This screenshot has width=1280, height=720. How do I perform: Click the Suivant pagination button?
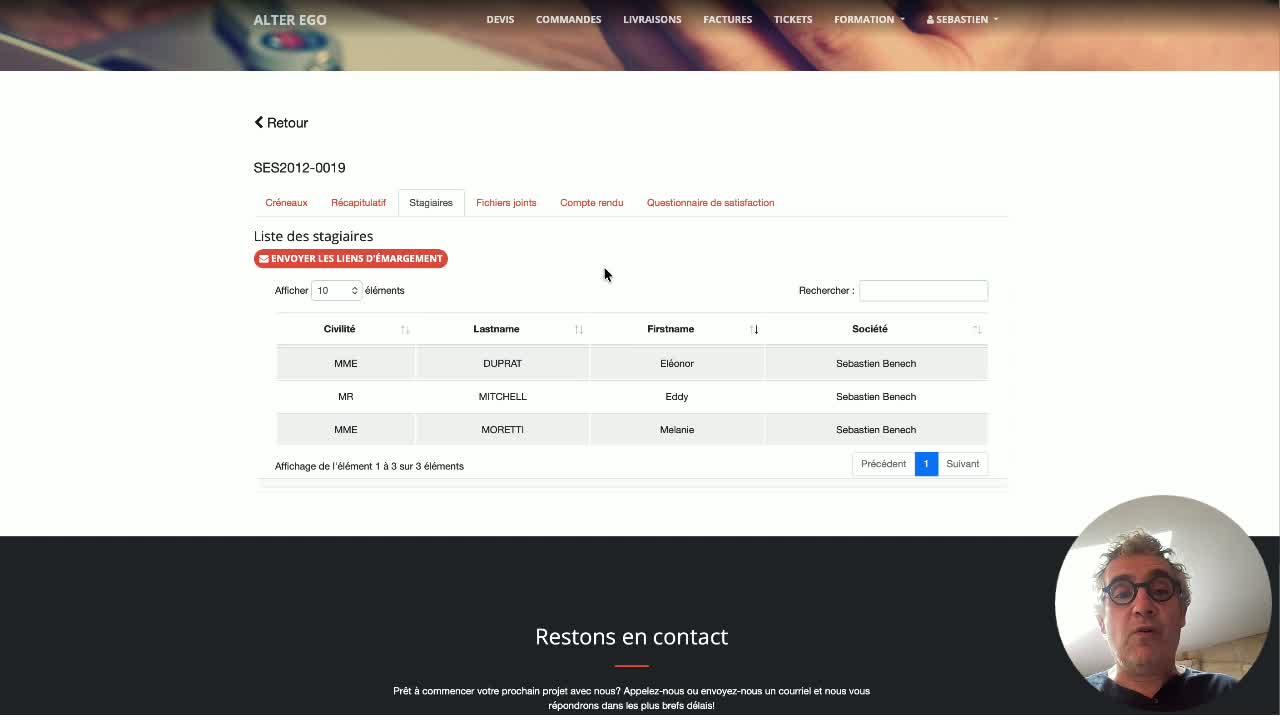coord(963,464)
